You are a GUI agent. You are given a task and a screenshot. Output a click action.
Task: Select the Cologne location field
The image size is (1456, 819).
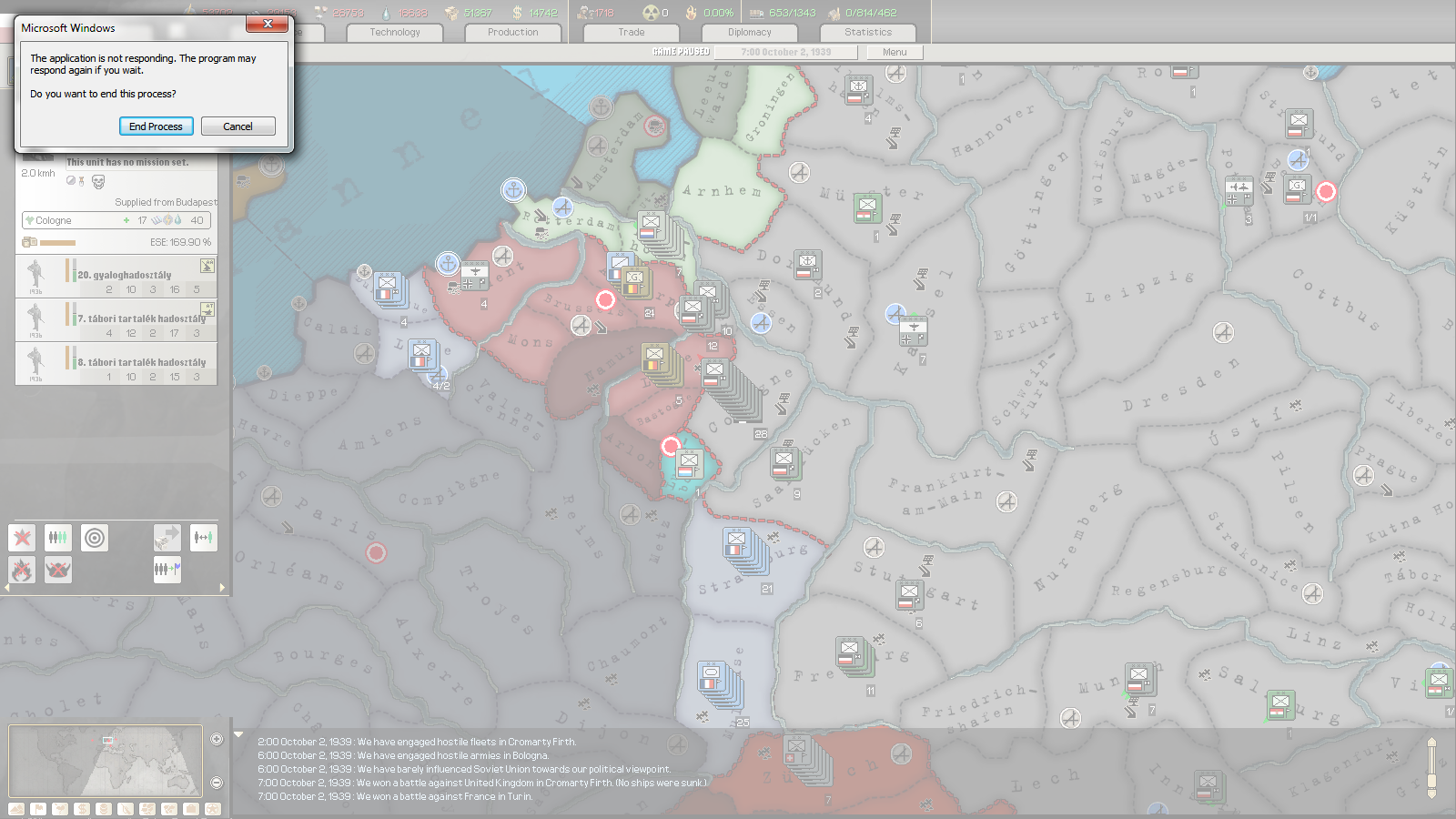(x=116, y=220)
